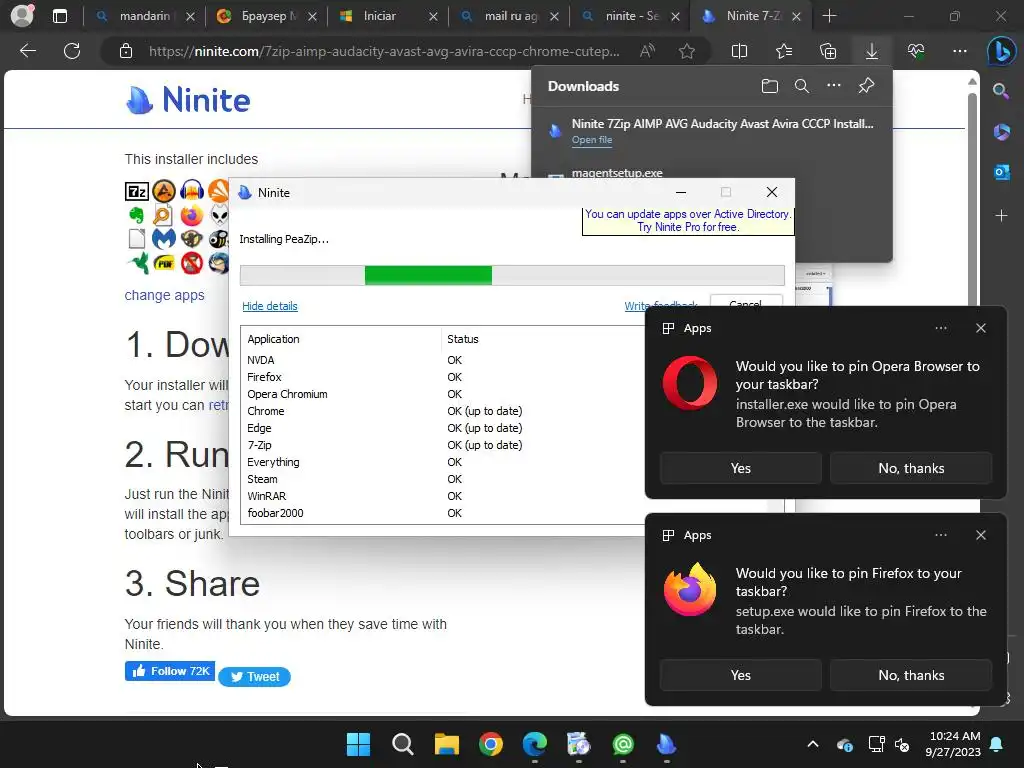The width and height of the screenshot is (1024, 768).
Task: Close the Iniciar tab
Action: click(433, 16)
